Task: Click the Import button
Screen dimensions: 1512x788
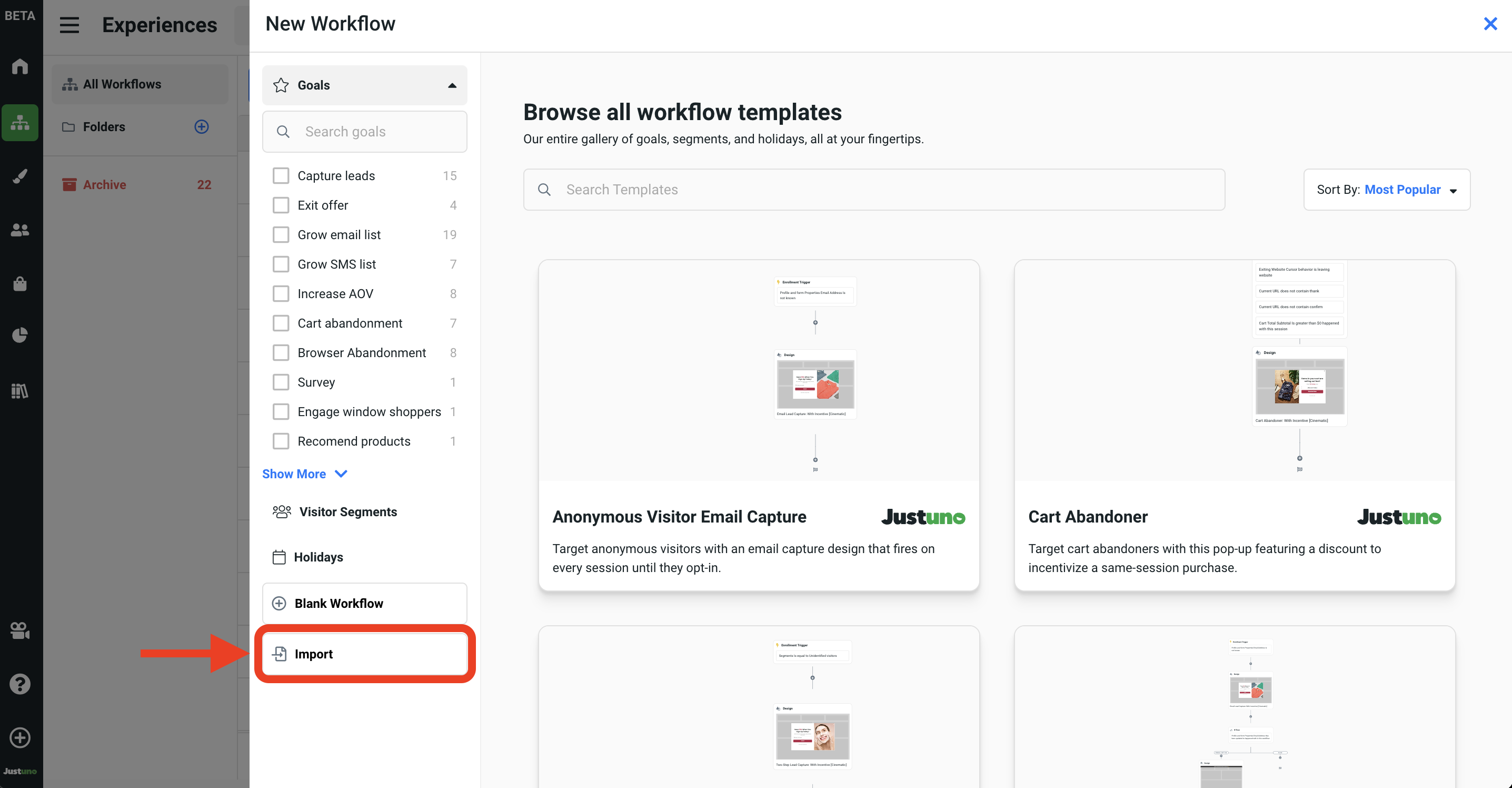Action: pyautogui.click(x=364, y=654)
